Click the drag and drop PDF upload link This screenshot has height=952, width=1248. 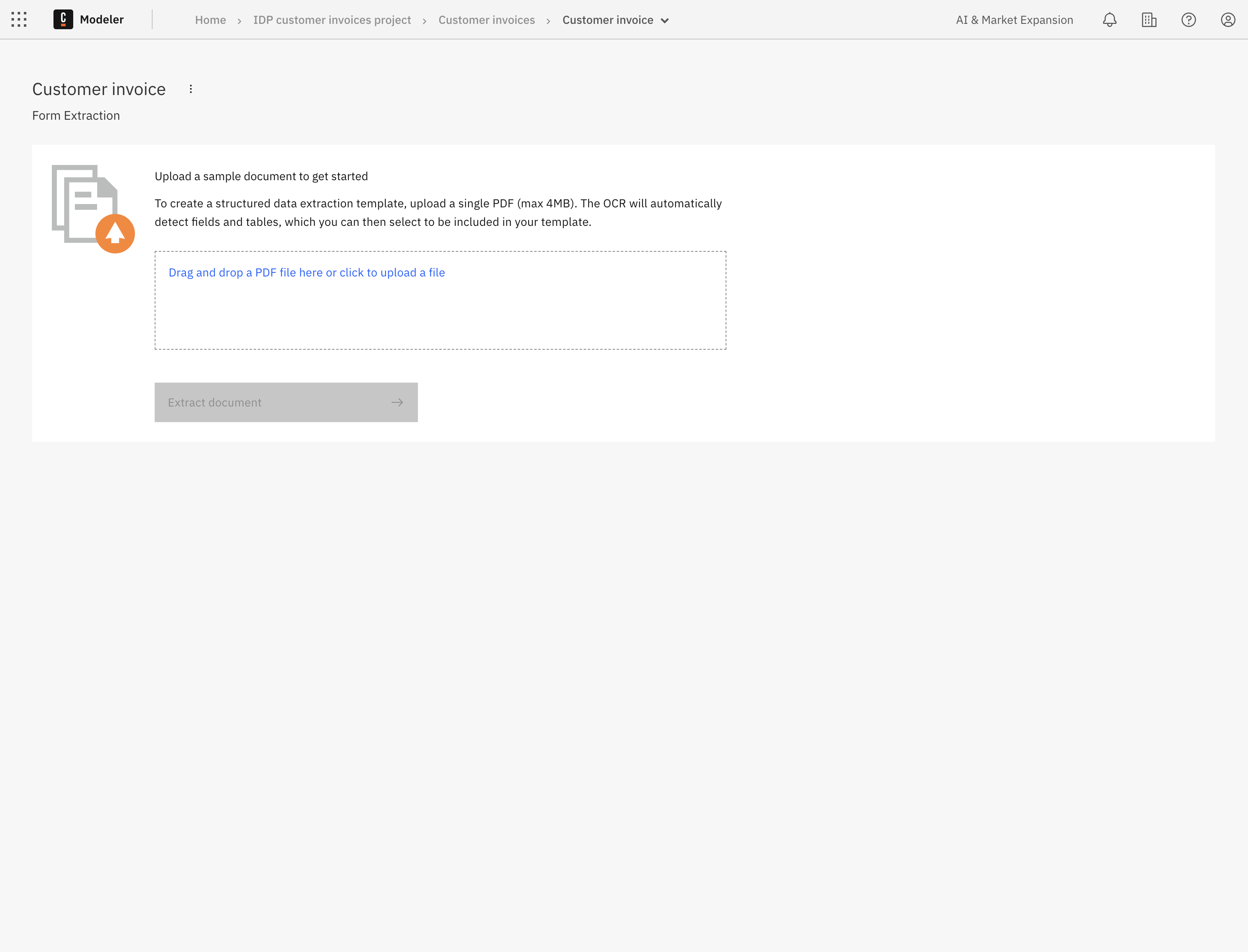click(x=306, y=273)
